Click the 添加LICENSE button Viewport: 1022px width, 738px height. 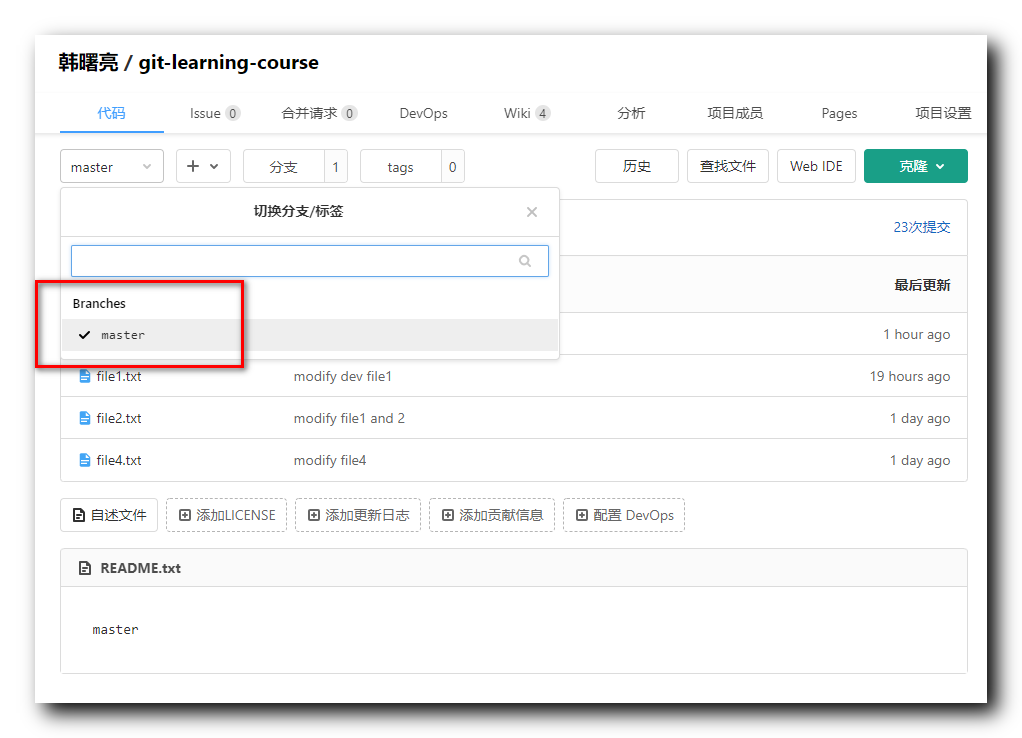[x=226, y=515]
